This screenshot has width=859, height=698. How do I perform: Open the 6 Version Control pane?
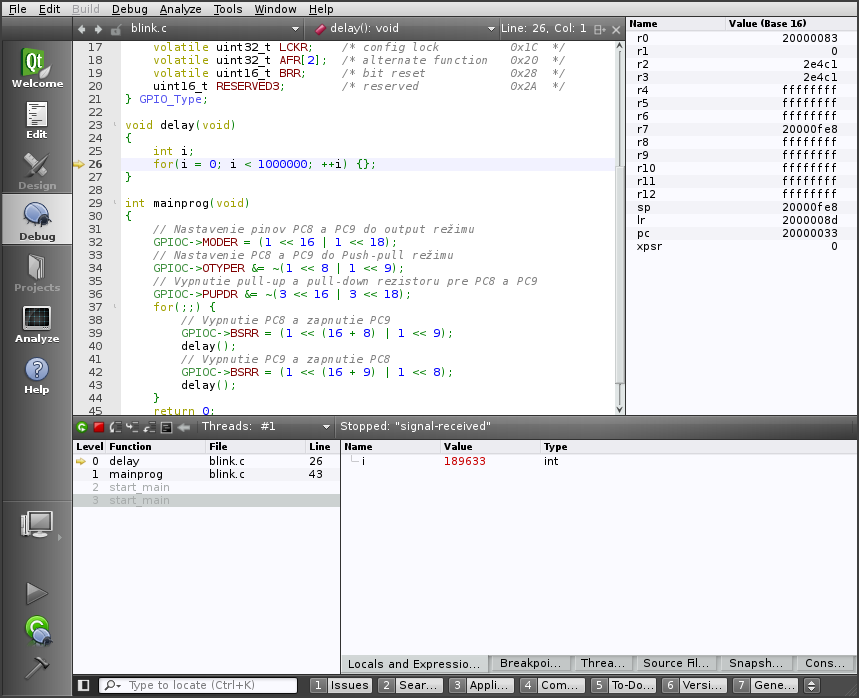coord(694,685)
